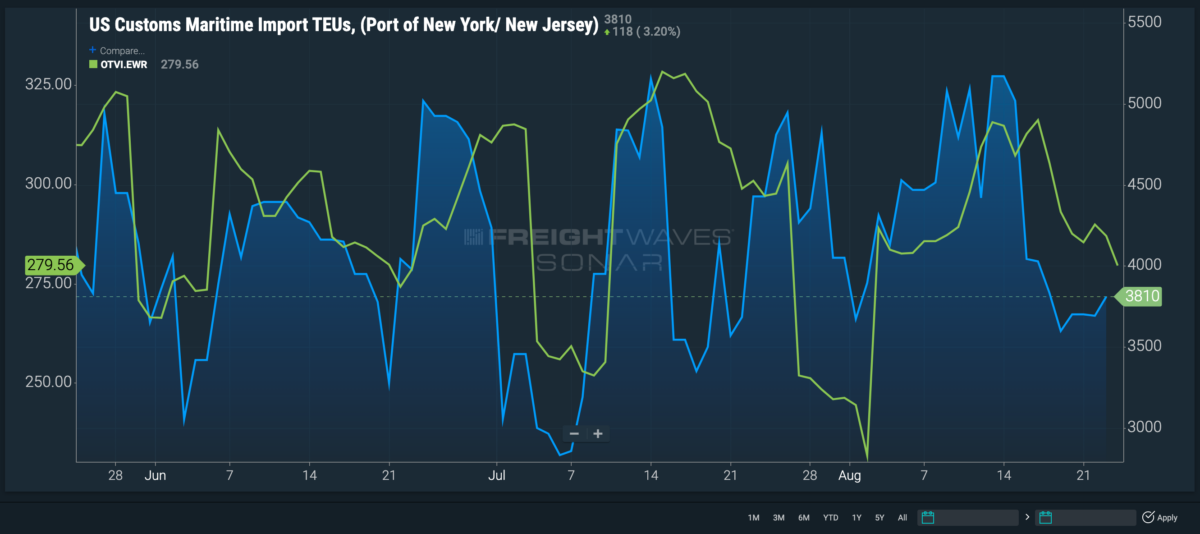Click the blue plus Compare icon
The height and width of the screenshot is (534, 1200).
93,50
